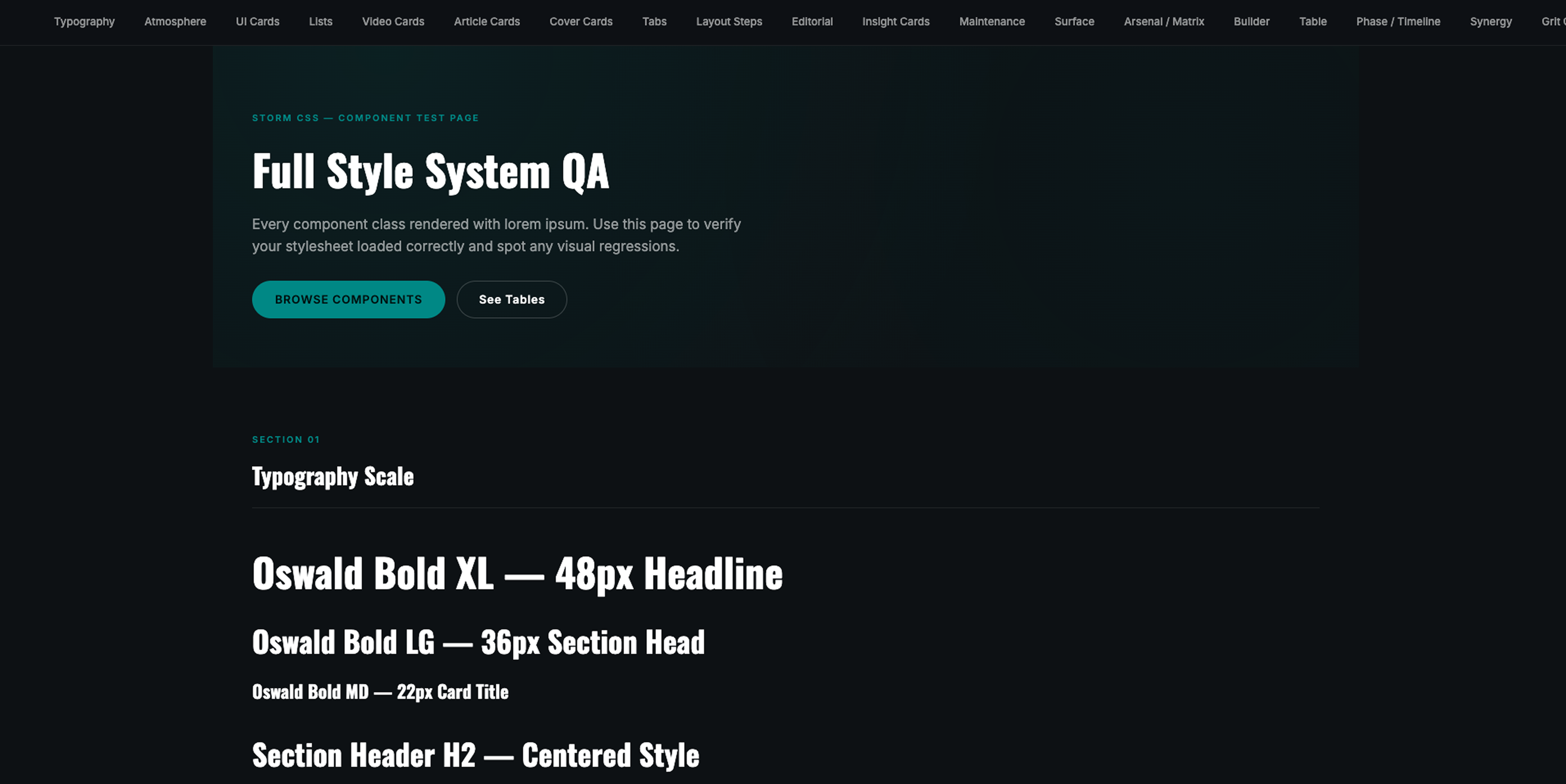The image size is (1566, 784).
Task: Click the Typography Scale section heading
Action: coord(333,476)
